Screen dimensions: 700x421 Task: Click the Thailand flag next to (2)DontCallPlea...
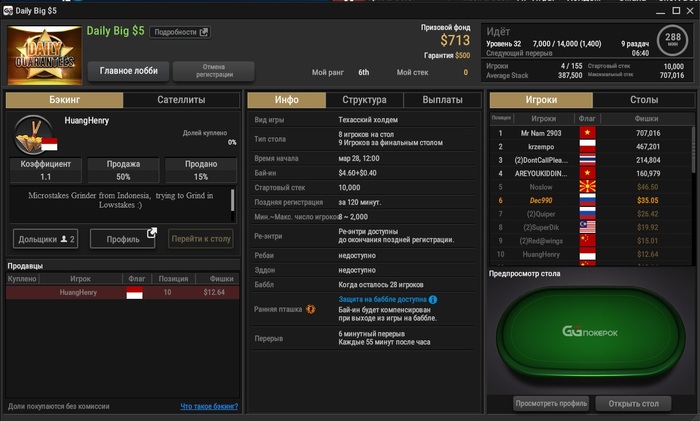587,159
